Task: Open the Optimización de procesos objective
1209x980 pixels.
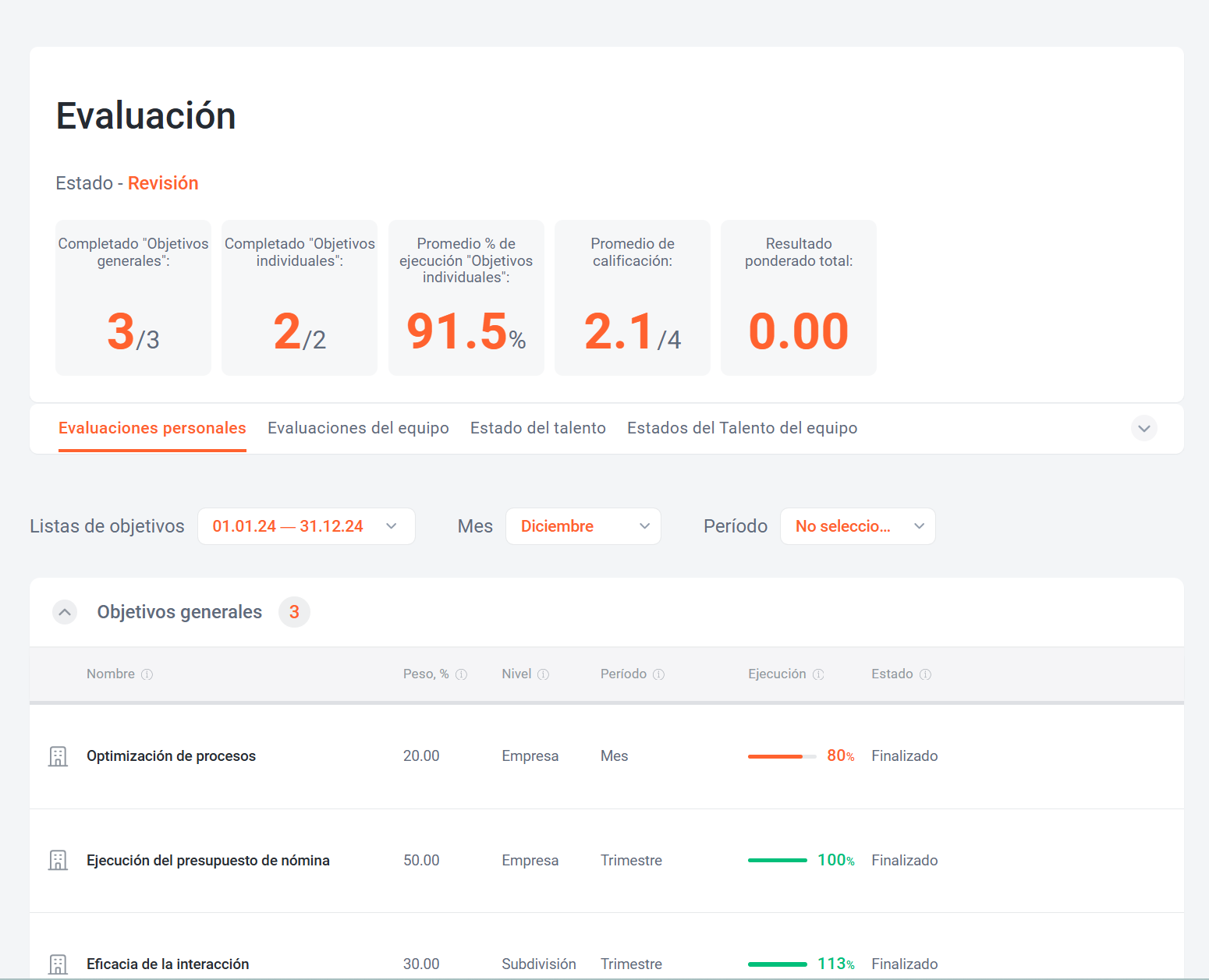Action: (x=171, y=756)
